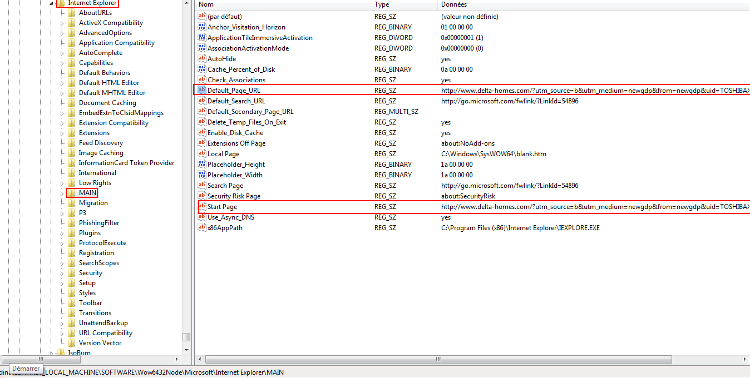The width and height of the screenshot is (750, 378).
Task: Click the Anchor_Visitation_Horizon binary value icon
Action: tap(201, 27)
